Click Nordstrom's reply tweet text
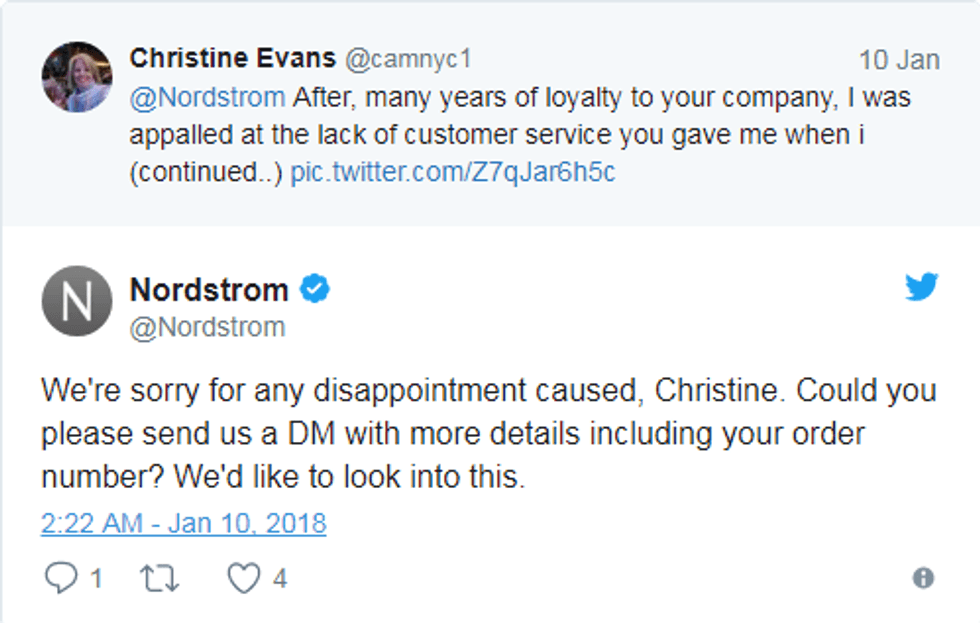The height and width of the screenshot is (623, 980). coord(488,433)
